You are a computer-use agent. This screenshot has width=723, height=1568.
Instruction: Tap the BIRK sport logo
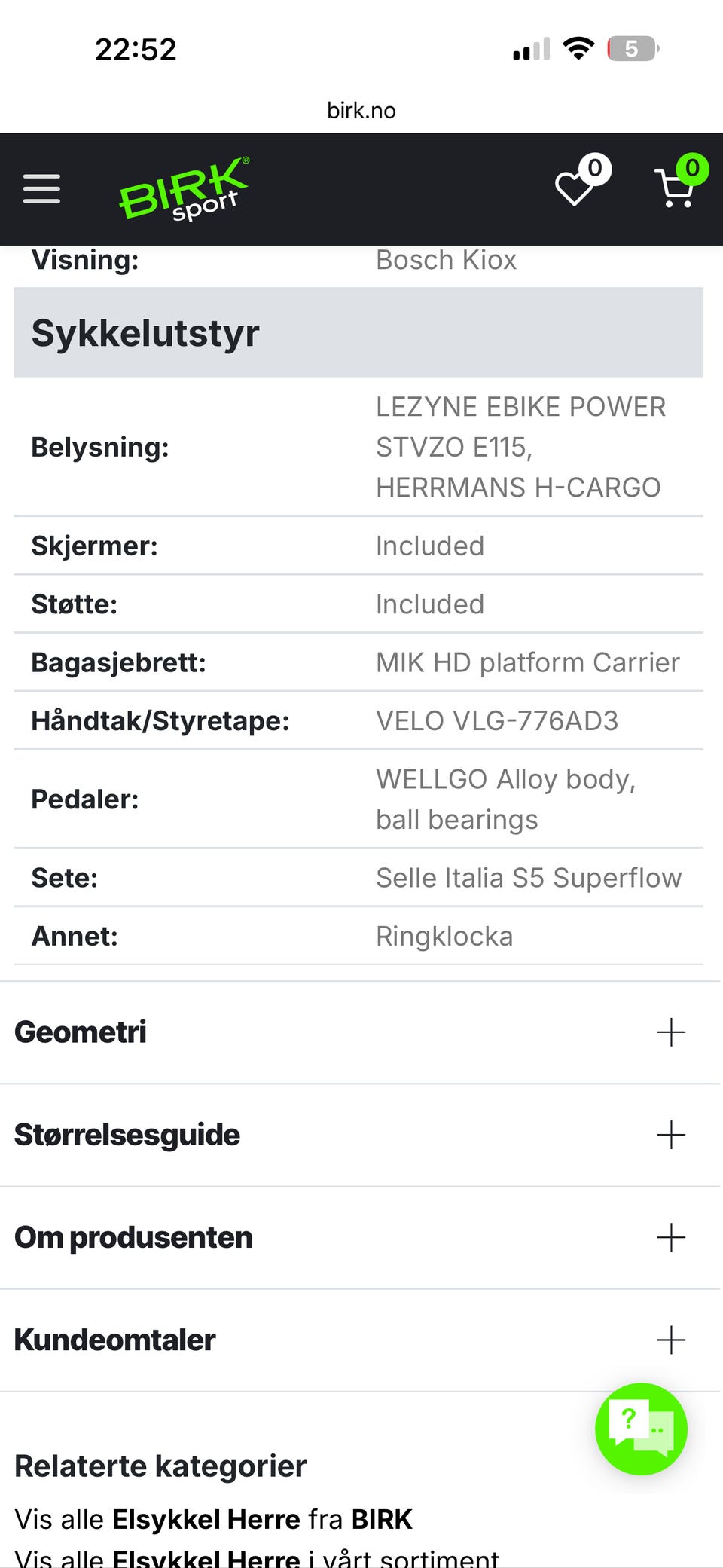[x=185, y=188]
